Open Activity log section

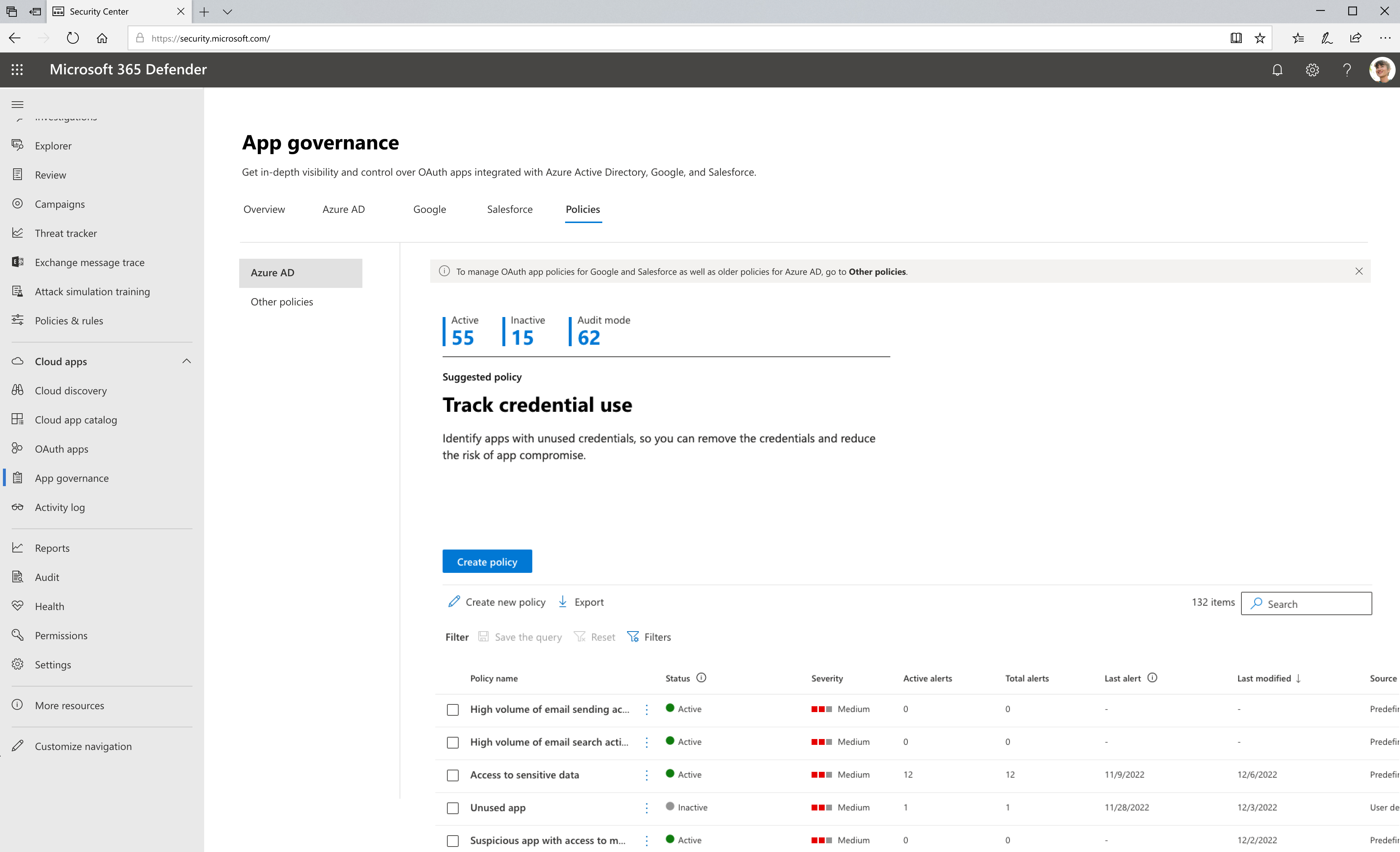tap(60, 507)
